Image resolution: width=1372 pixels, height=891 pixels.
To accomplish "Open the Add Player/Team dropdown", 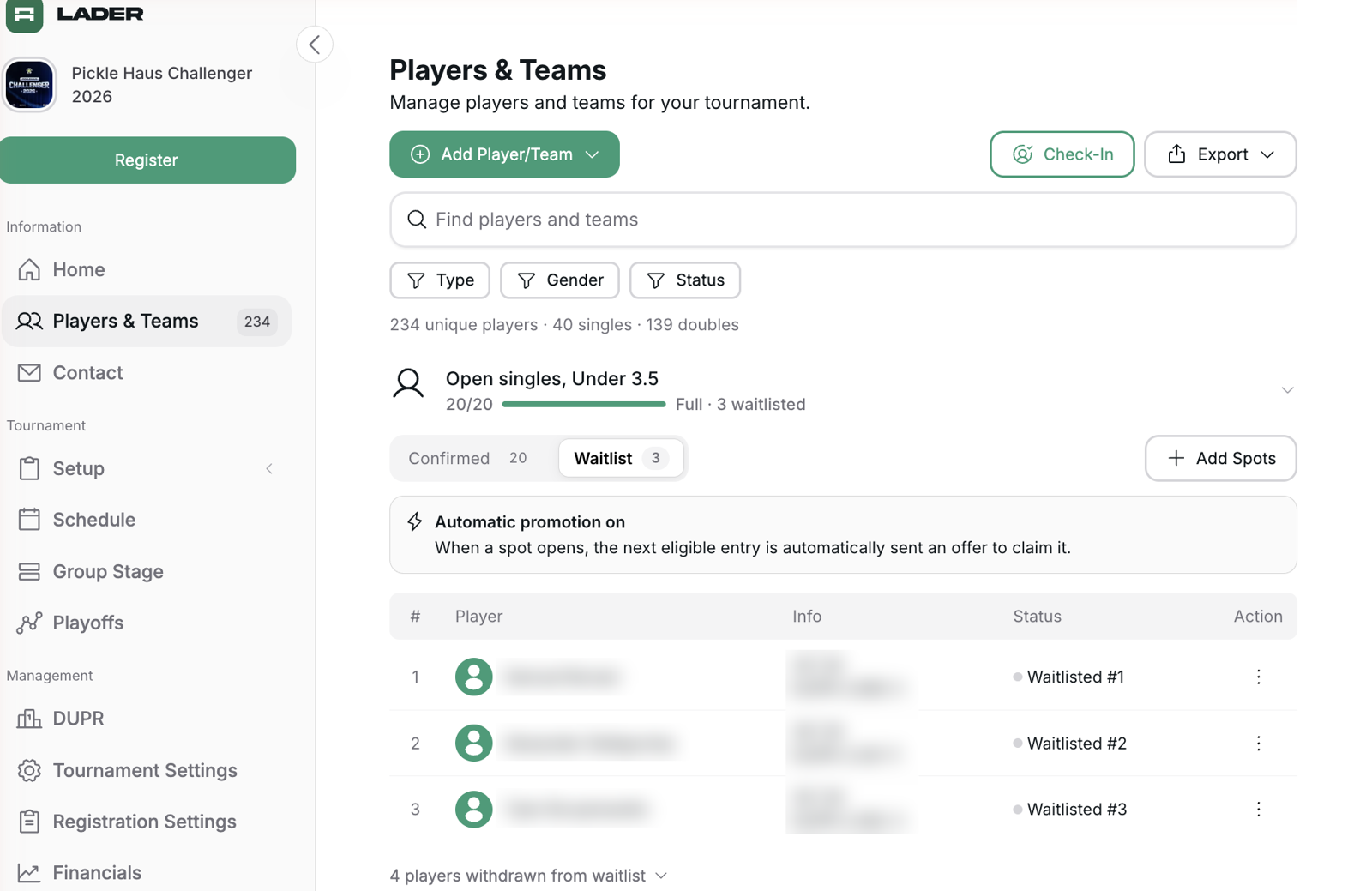I will point(504,154).
